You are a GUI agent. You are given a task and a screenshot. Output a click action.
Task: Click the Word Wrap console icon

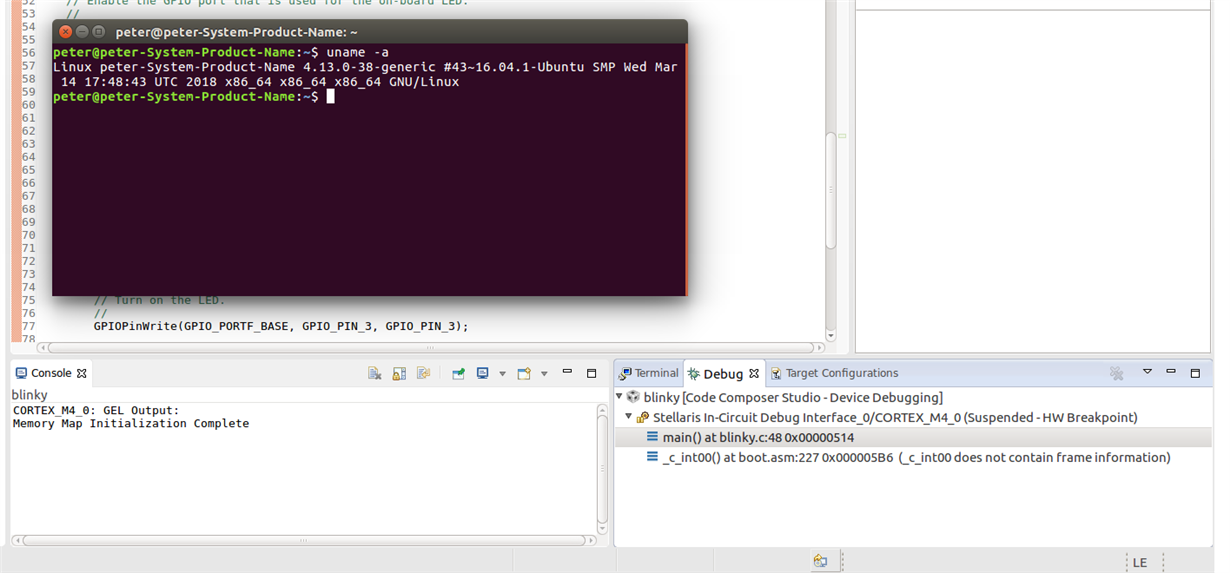(x=423, y=374)
